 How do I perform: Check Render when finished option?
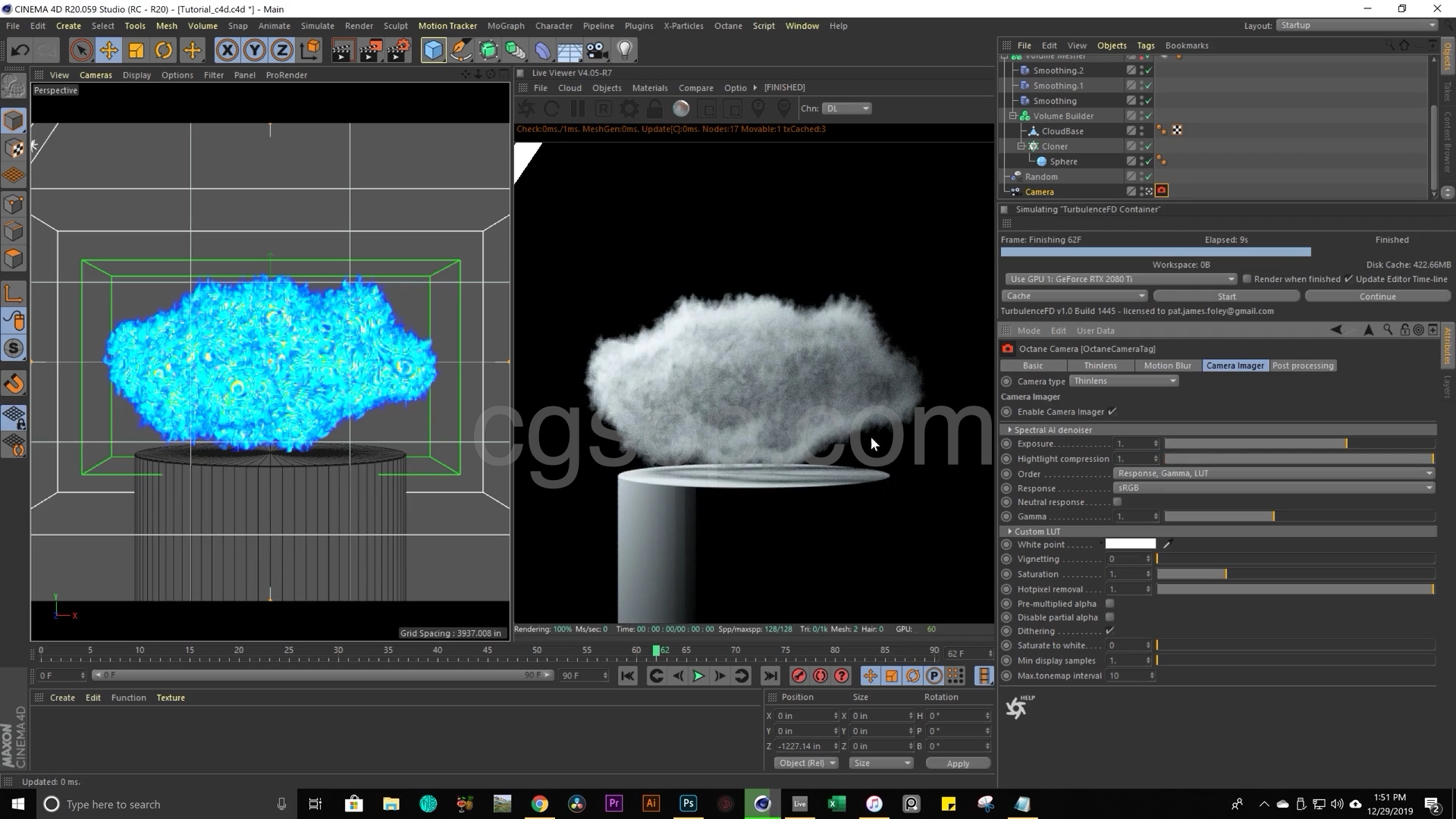(1247, 279)
